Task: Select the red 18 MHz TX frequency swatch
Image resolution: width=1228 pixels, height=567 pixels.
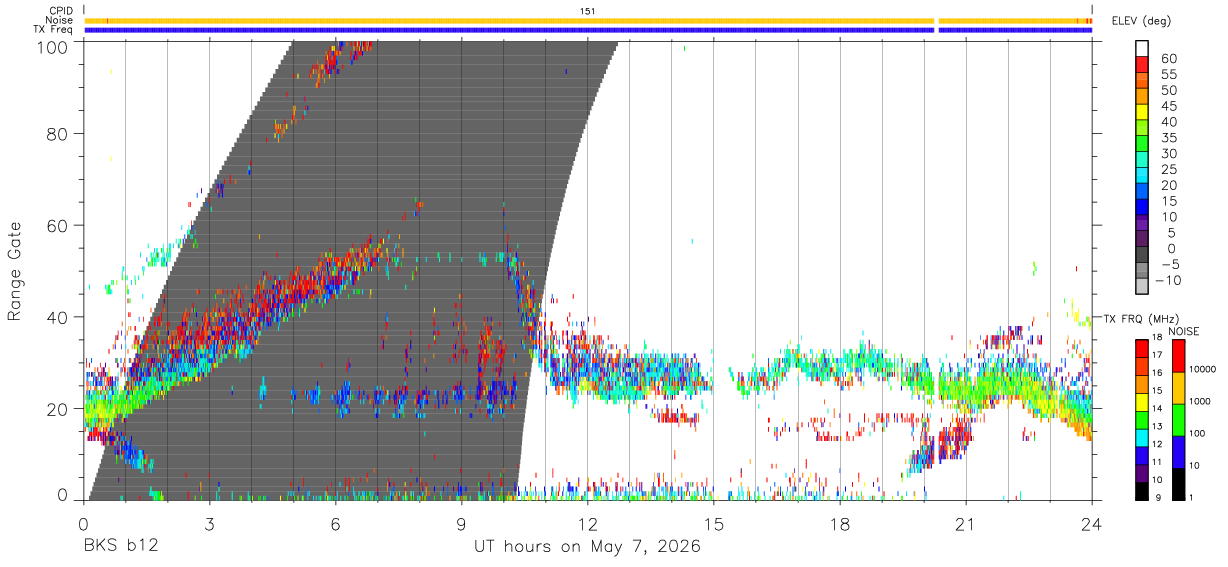Action: [1142, 347]
